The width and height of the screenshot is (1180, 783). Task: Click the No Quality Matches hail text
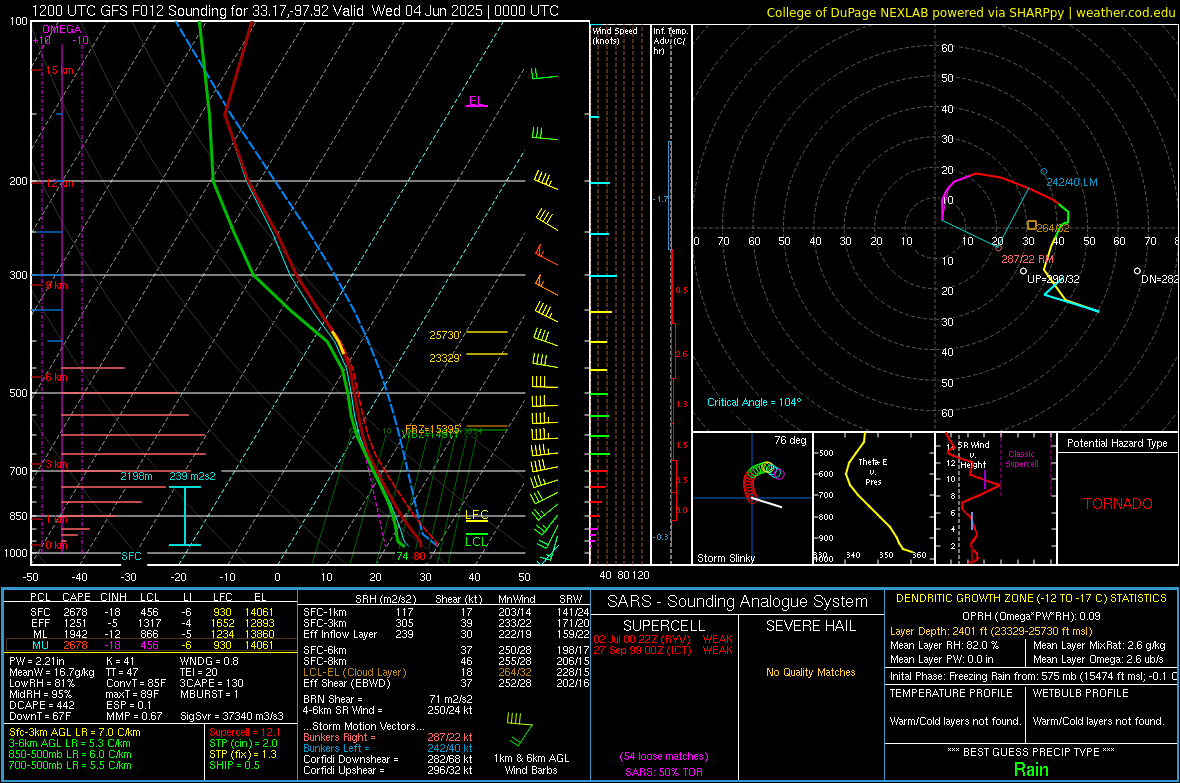(810, 672)
